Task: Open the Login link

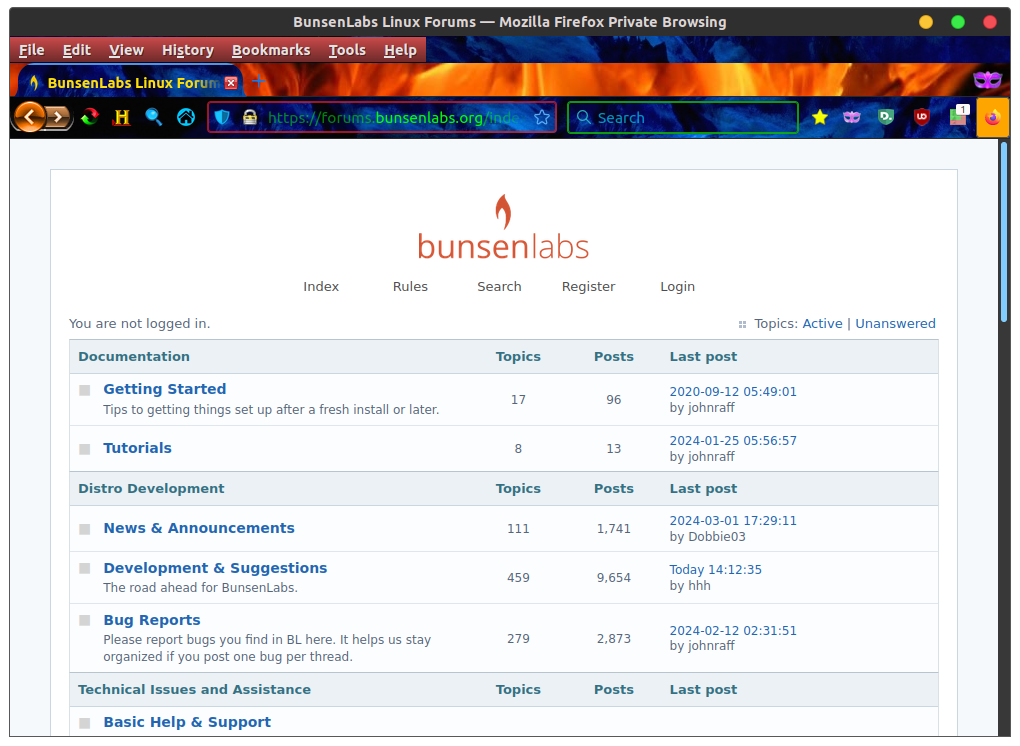Action: pyautogui.click(x=678, y=286)
